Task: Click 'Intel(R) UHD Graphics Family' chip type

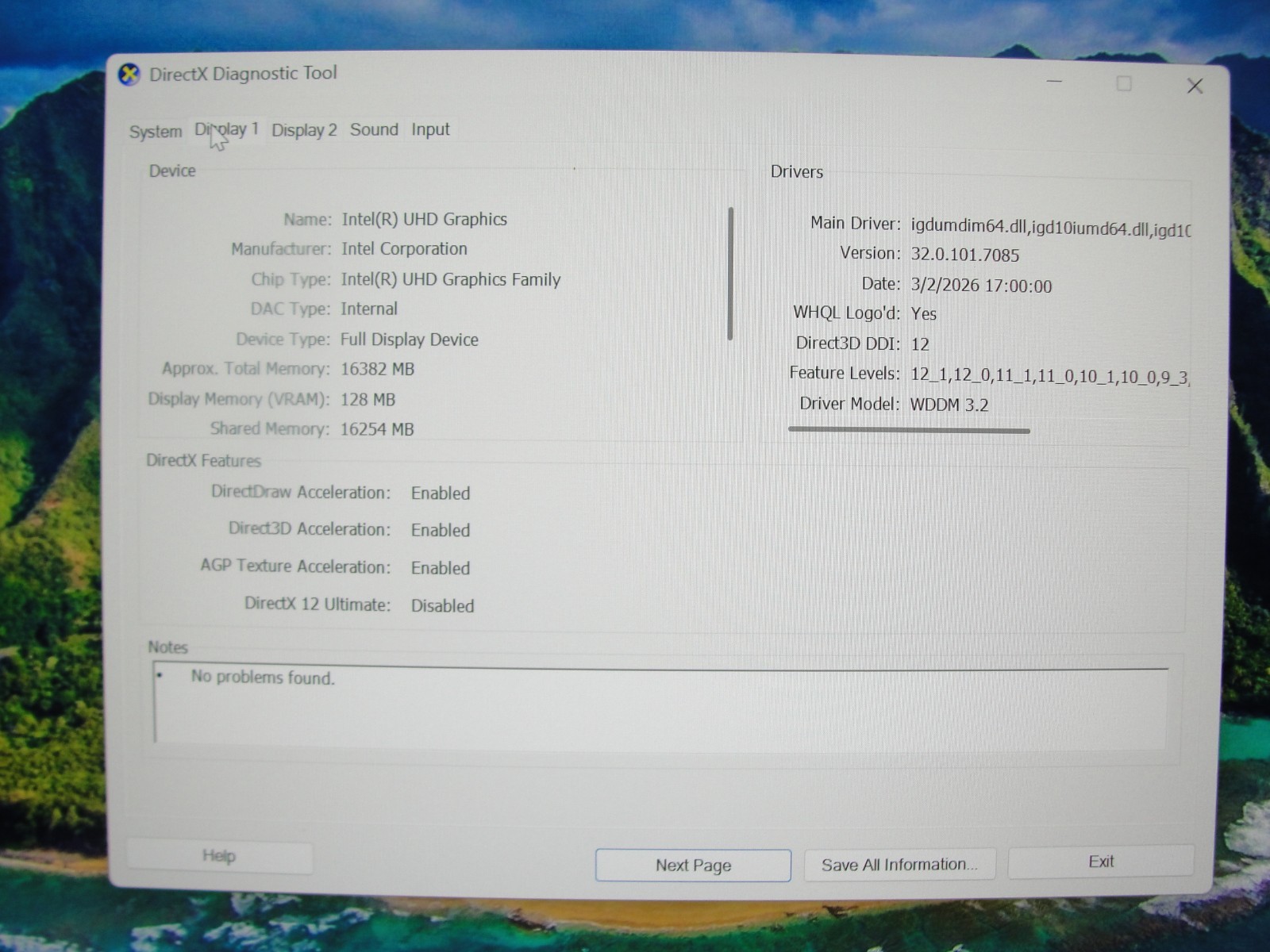Action: click(450, 279)
